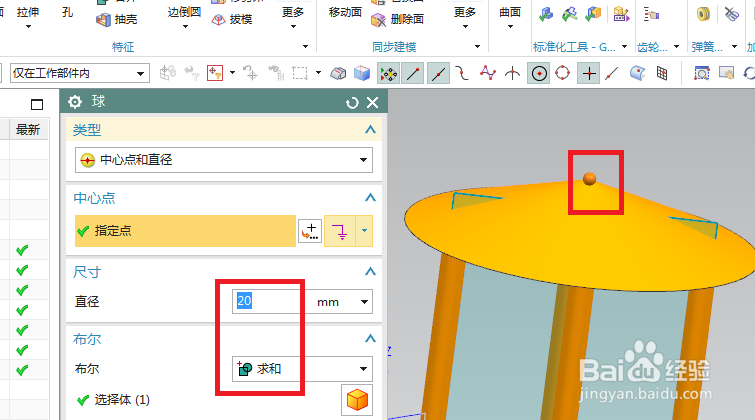
Task: Toggle the Pole snap option
Action: point(487,73)
